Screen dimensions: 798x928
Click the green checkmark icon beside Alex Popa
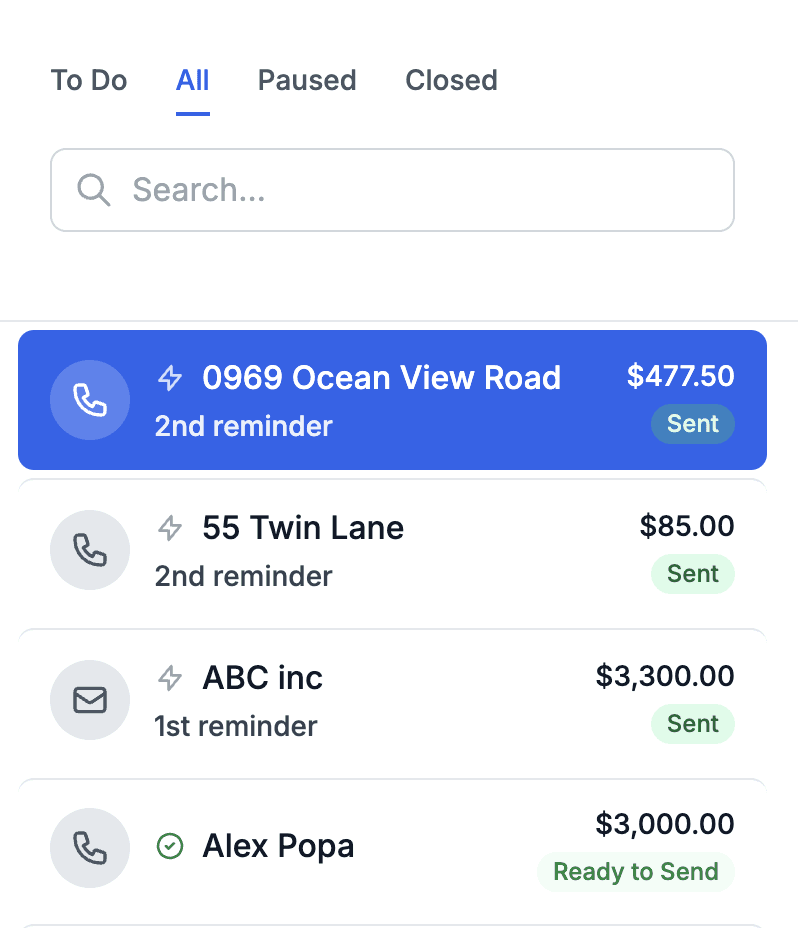[x=171, y=847]
